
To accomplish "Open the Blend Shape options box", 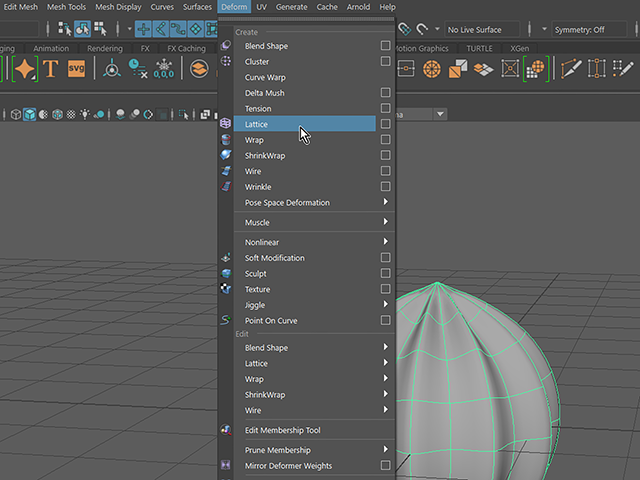I will pos(385,45).
